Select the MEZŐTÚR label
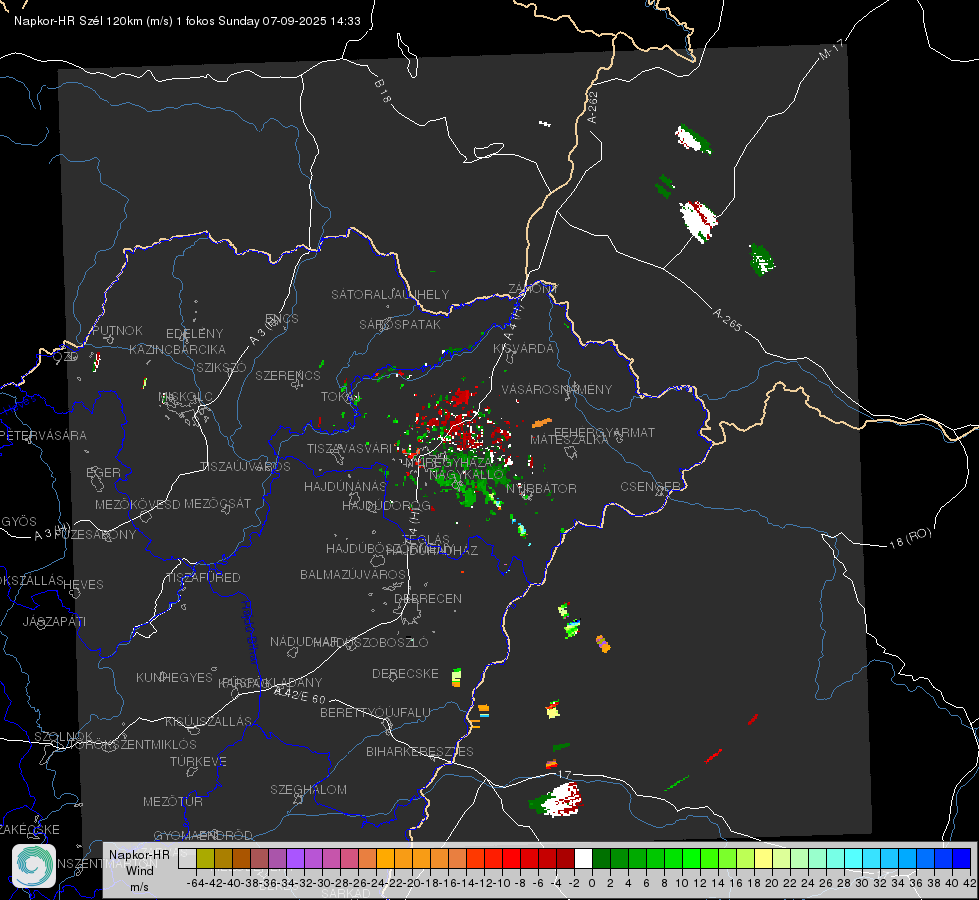Screen dimensions: 979x900 173,801
